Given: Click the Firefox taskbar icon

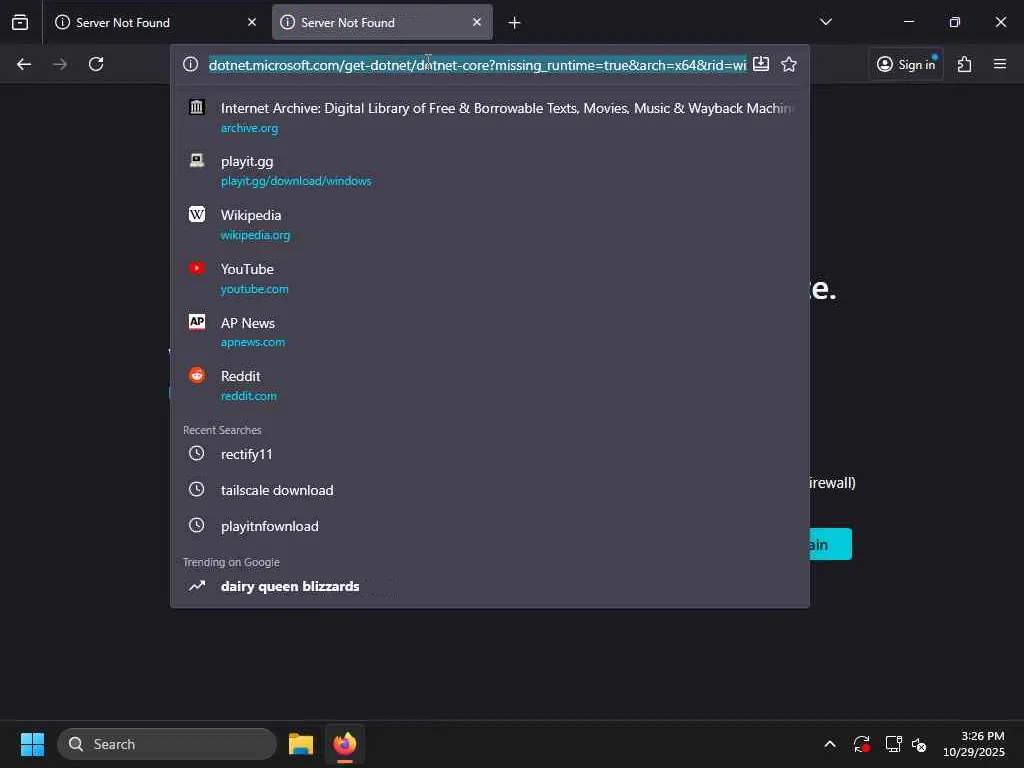Looking at the screenshot, I should (x=345, y=744).
